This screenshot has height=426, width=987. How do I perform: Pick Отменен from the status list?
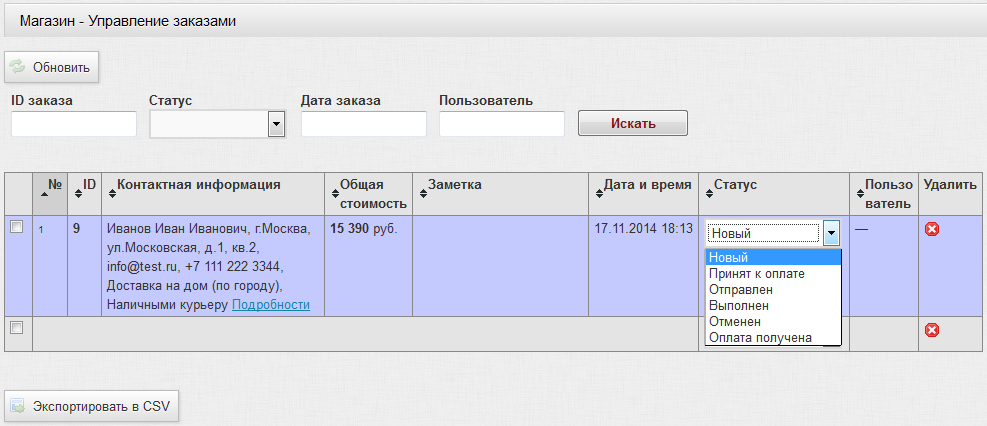point(773,322)
